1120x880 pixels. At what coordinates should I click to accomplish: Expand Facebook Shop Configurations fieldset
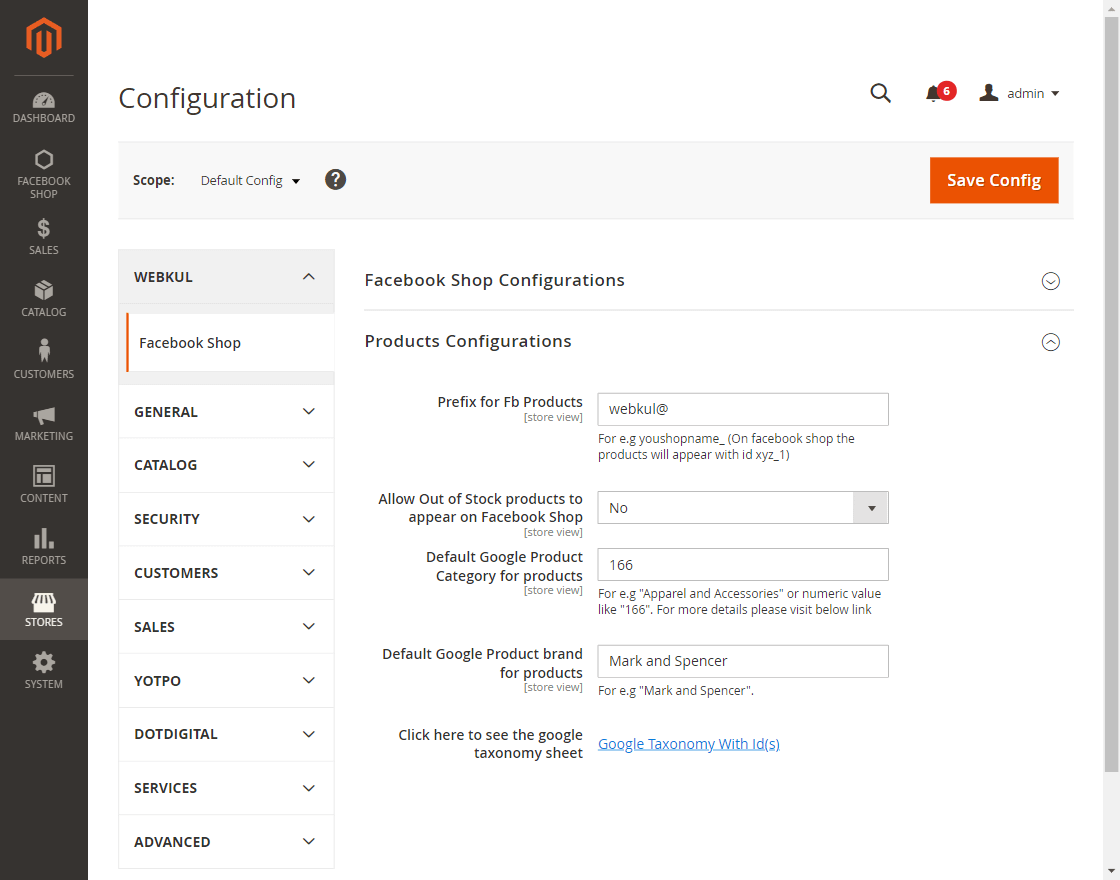[x=719, y=280]
